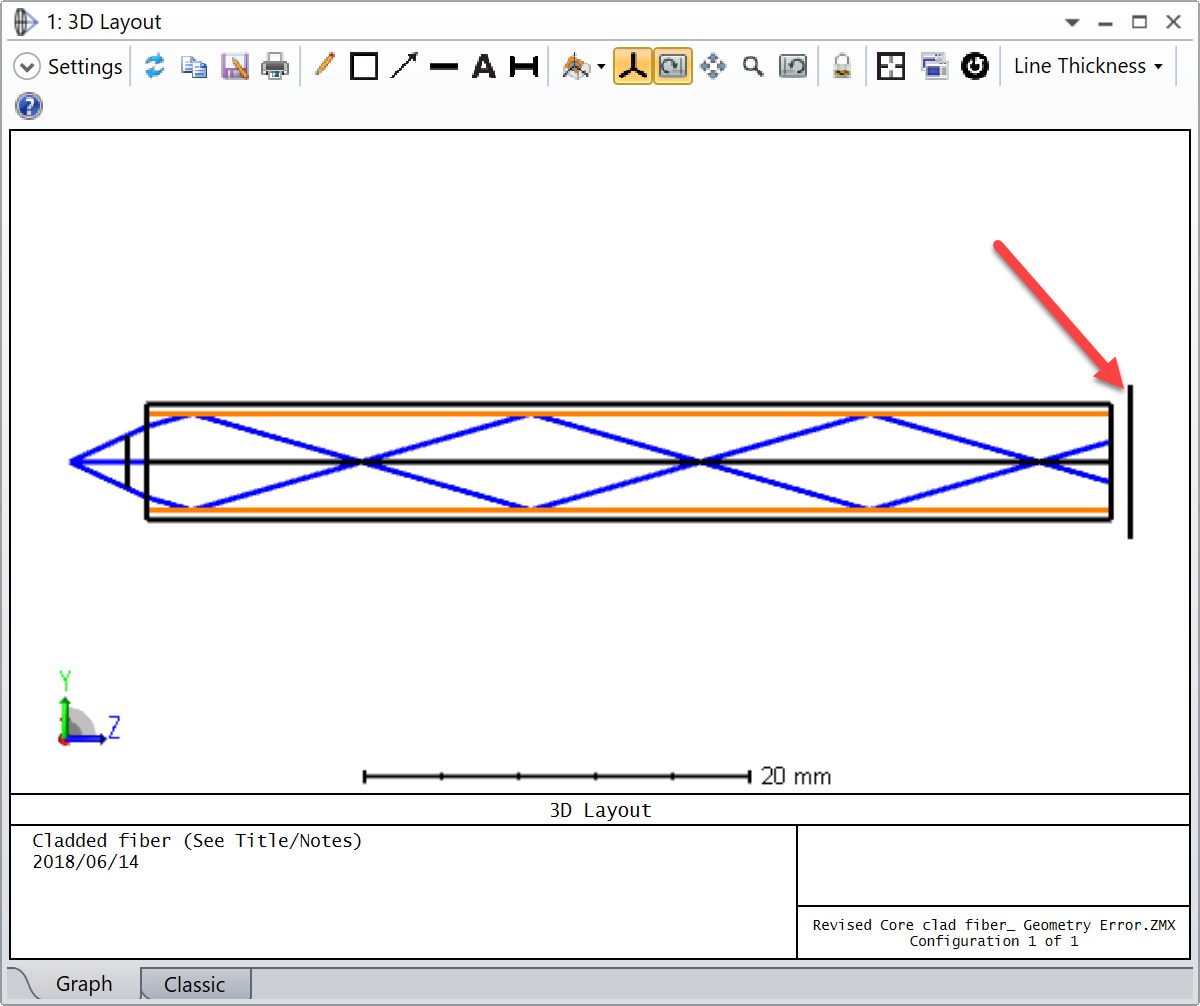Image resolution: width=1200 pixels, height=1006 pixels.
Task: Open the camera view dropdown arrow
Action: [x=601, y=68]
